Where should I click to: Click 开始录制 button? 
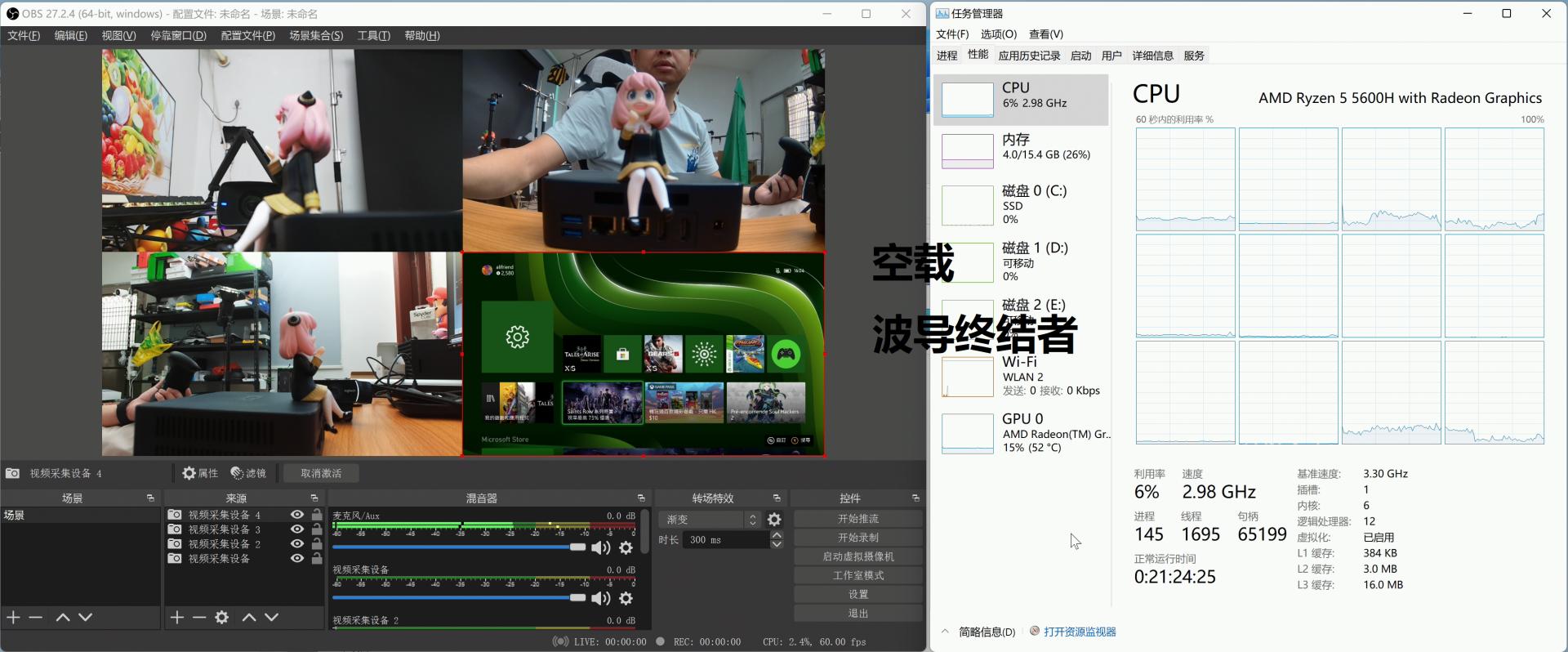click(x=857, y=538)
